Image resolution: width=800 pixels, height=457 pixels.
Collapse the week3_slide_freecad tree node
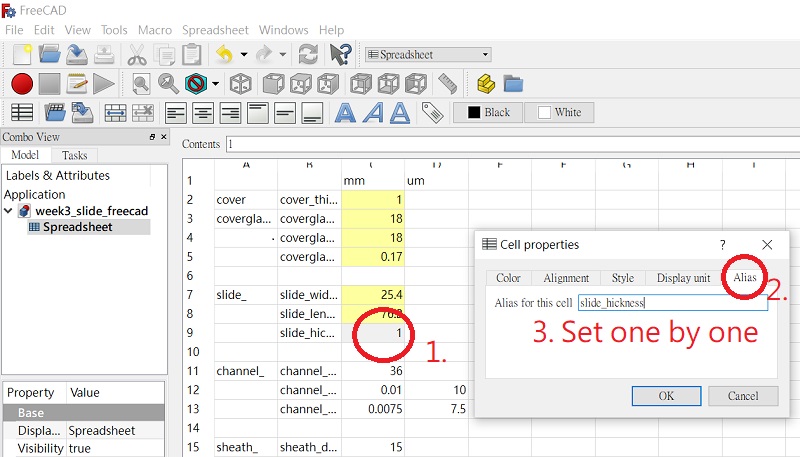[8, 211]
